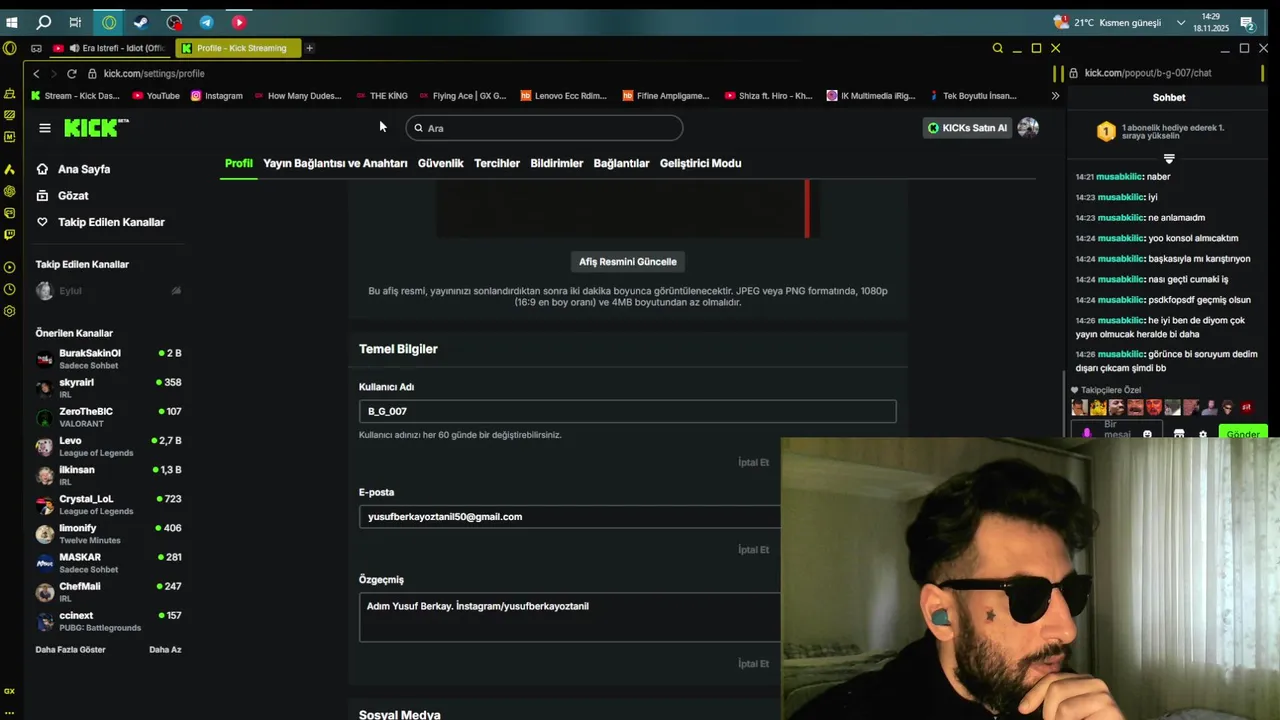Open chat settings gear icon
The image size is (1280, 720).
pyautogui.click(x=1203, y=435)
